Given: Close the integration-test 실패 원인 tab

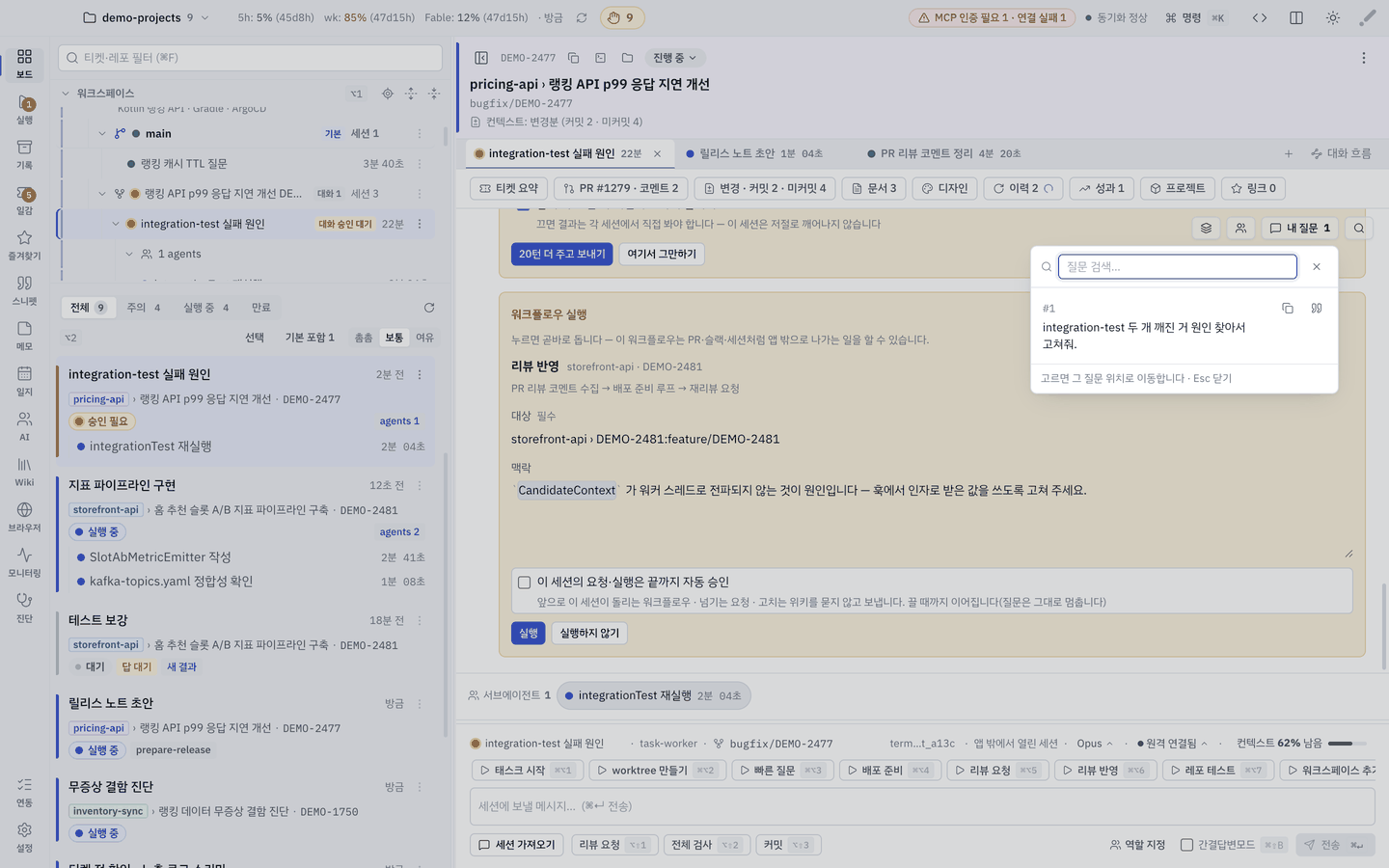Looking at the screenshot, I should click(657, 153).
